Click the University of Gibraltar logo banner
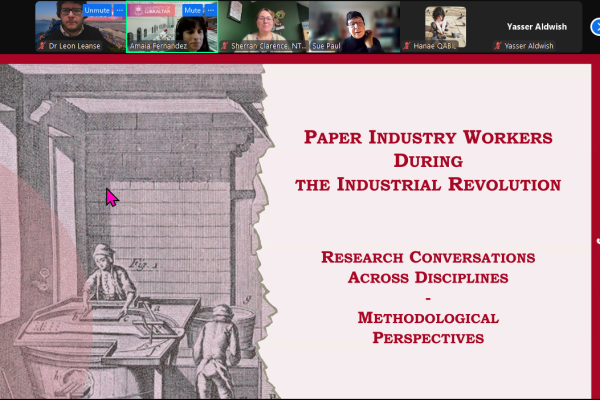The image size is (600, 400). click(x=151, y=10)
